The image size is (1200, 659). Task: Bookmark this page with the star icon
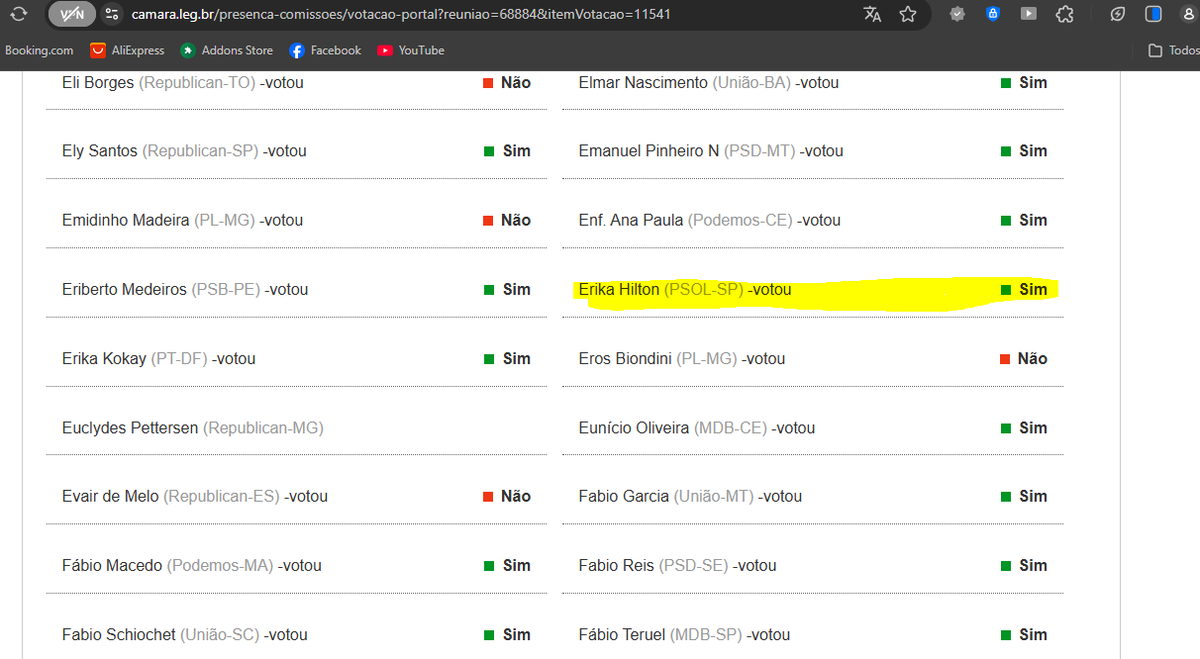(x=908, y=14)
